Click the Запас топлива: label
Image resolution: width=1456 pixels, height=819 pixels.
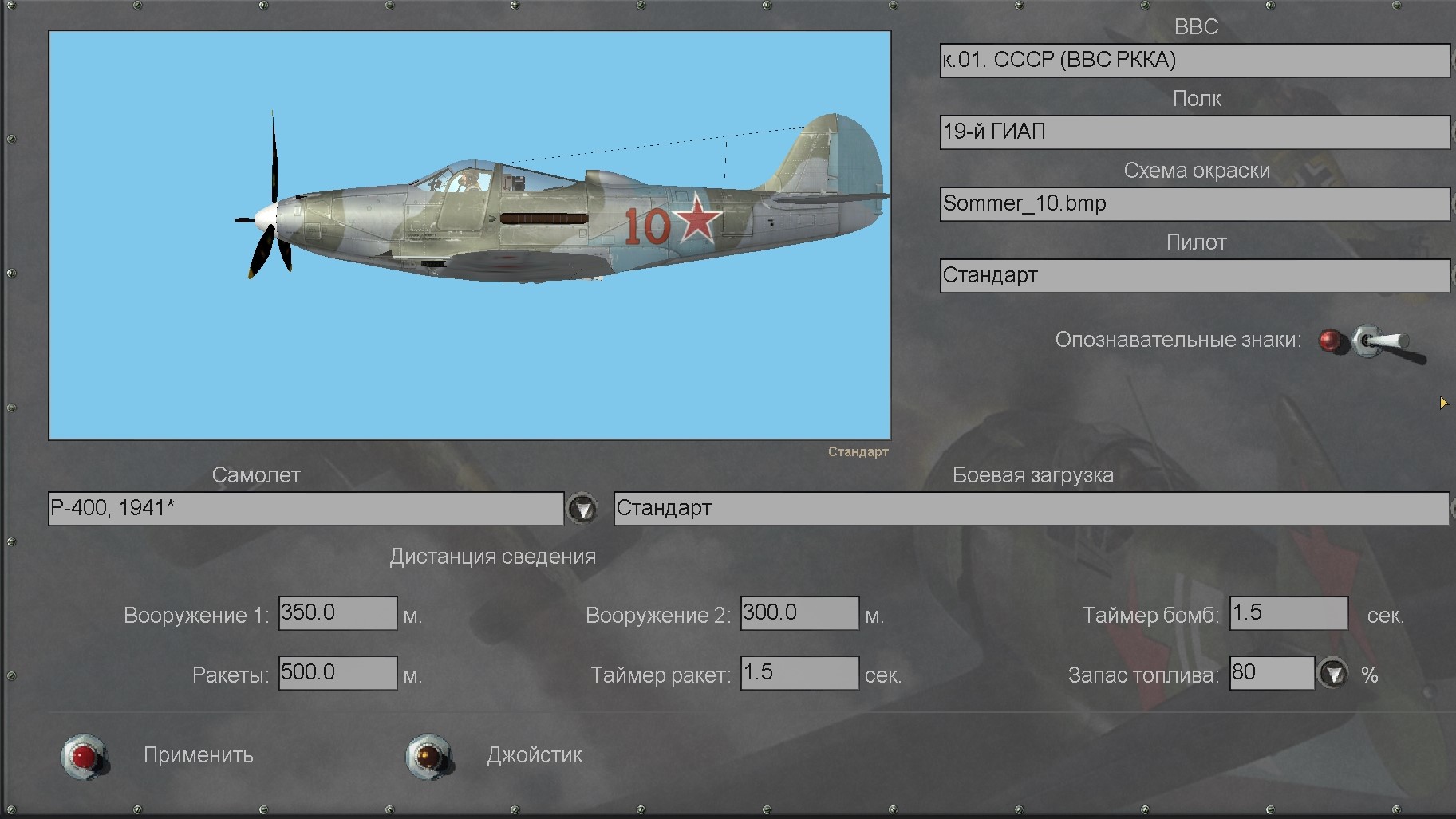point(1143,675)
